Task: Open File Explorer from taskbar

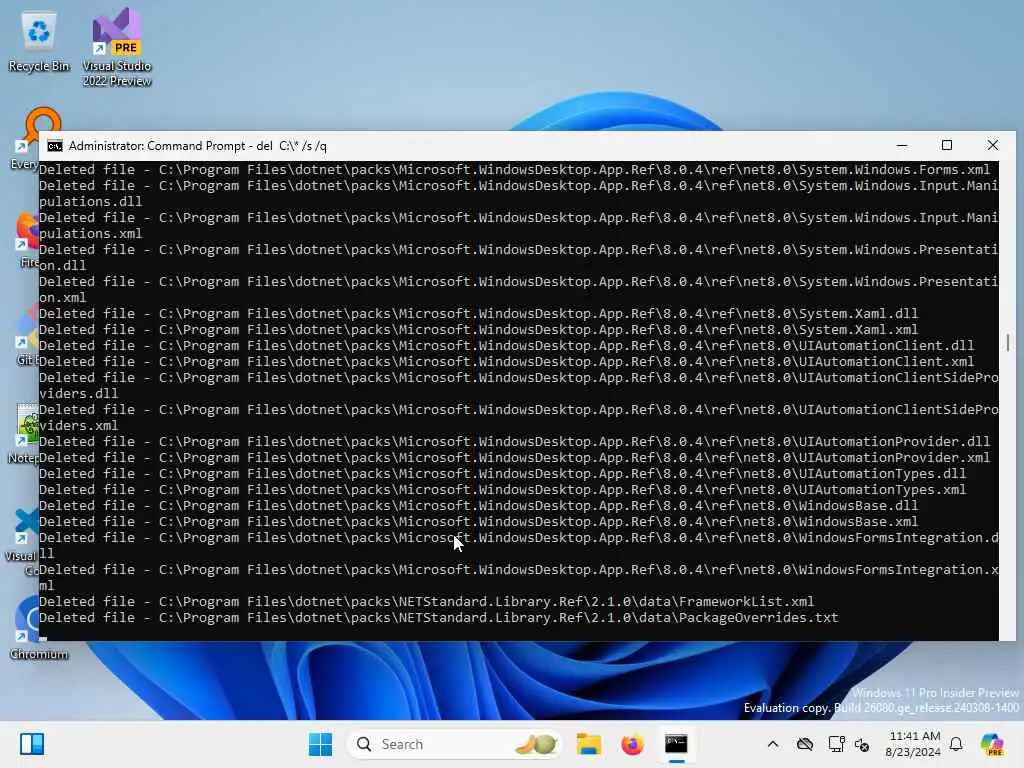Action: click(x=588, y=744)
